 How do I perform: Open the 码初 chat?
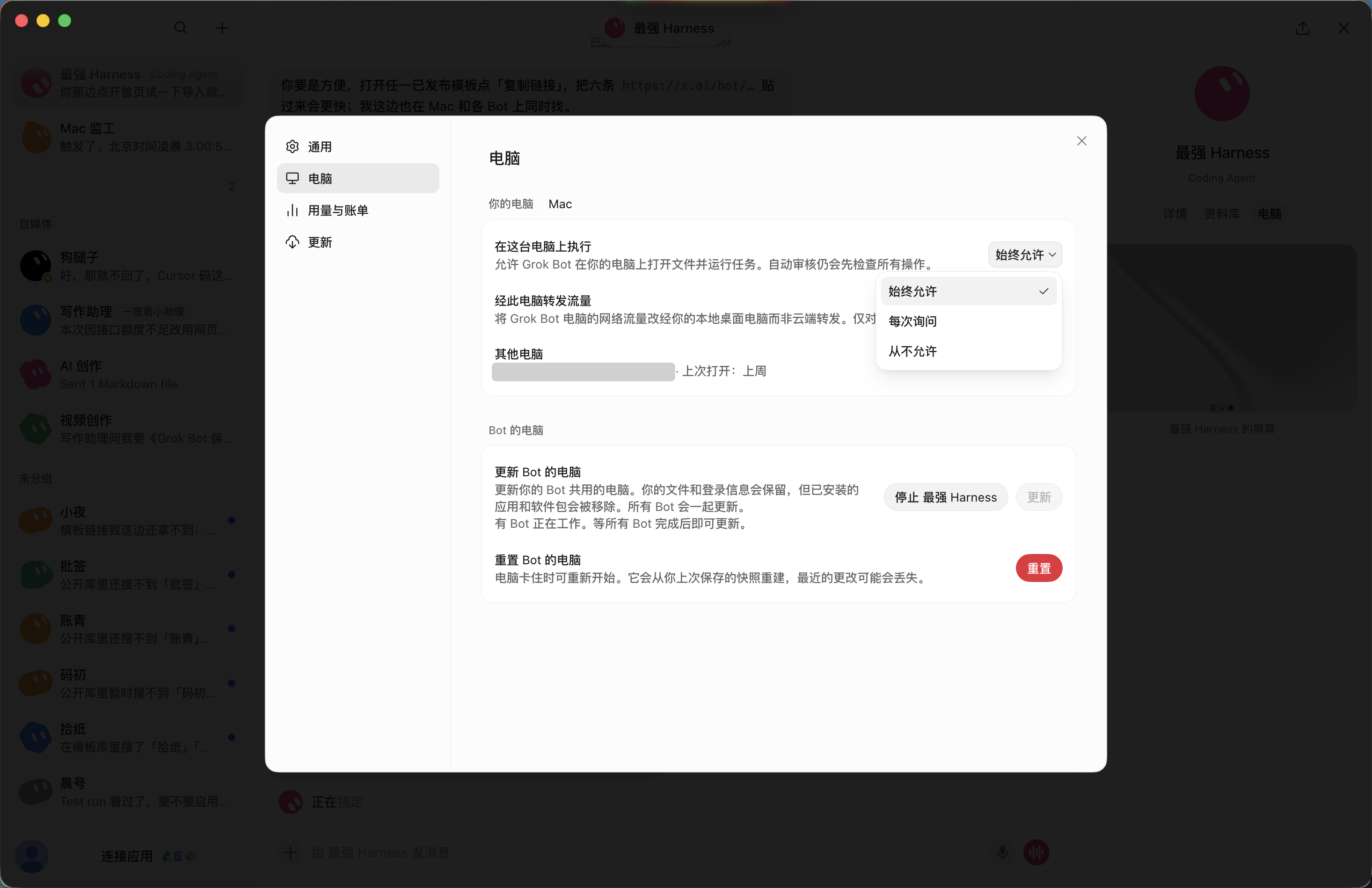tap(127, 683)
